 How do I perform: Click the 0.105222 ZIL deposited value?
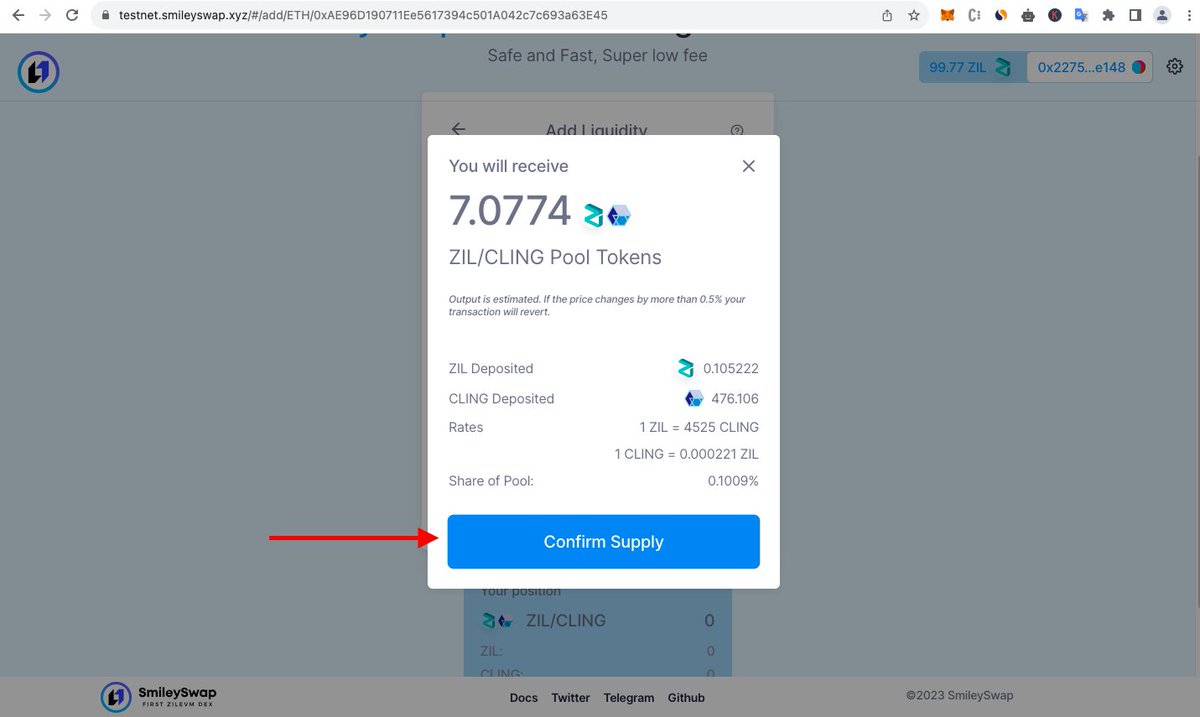coord(730,368)
